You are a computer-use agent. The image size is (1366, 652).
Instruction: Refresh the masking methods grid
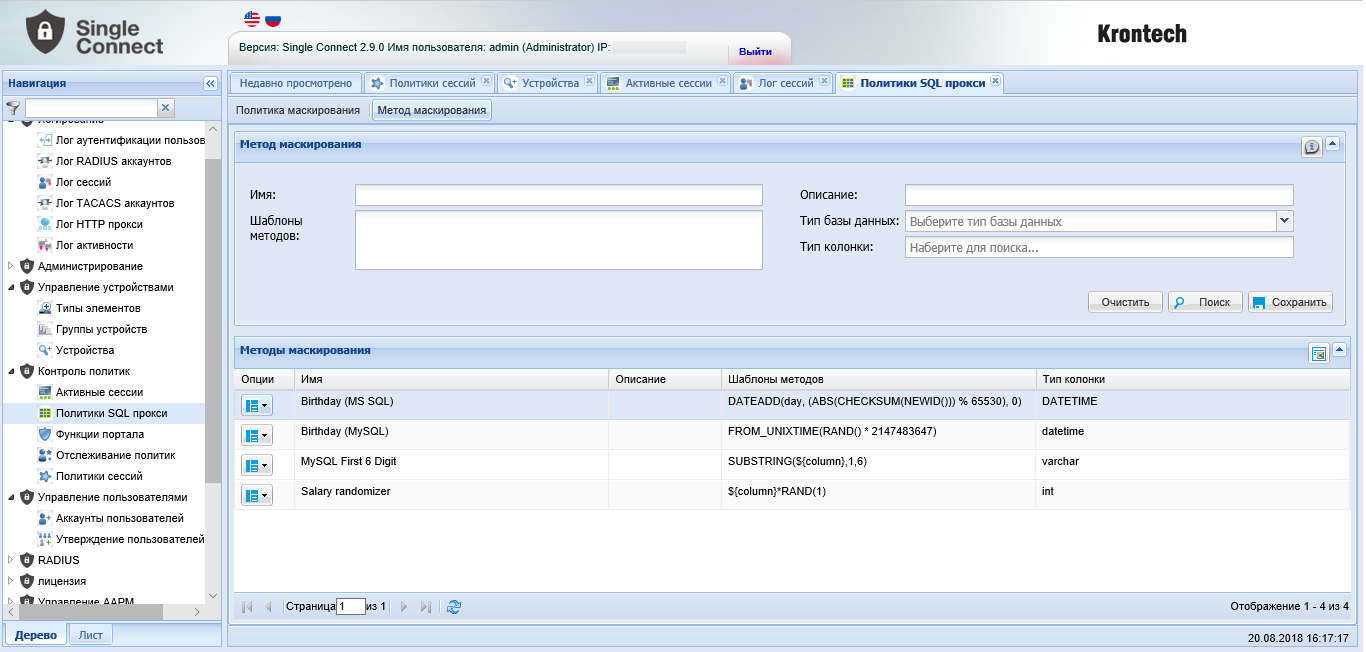pyautogui.click(x=454, y=606)
